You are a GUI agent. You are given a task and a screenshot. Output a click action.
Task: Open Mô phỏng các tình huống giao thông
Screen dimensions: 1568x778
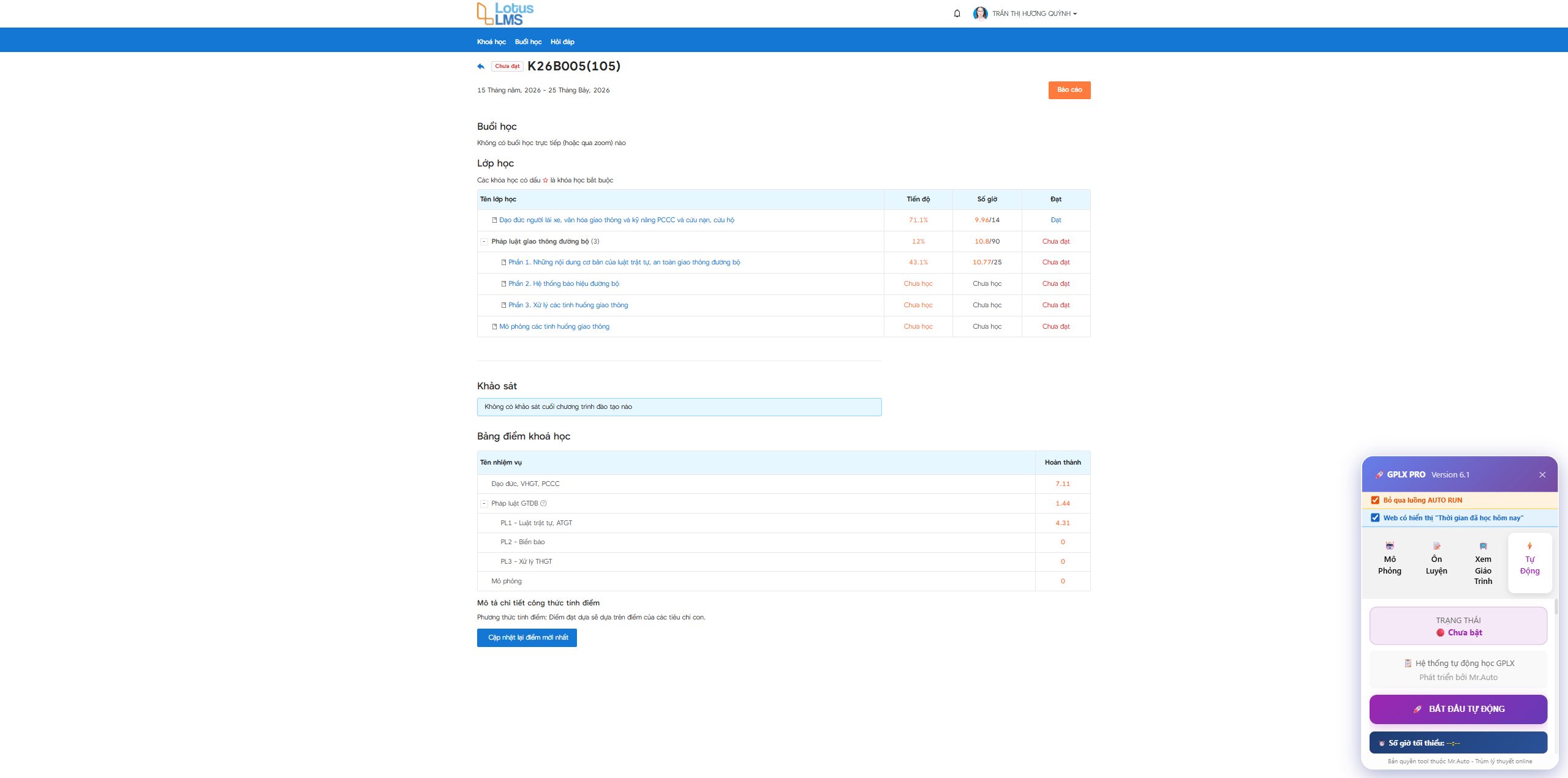pos(554,327)
